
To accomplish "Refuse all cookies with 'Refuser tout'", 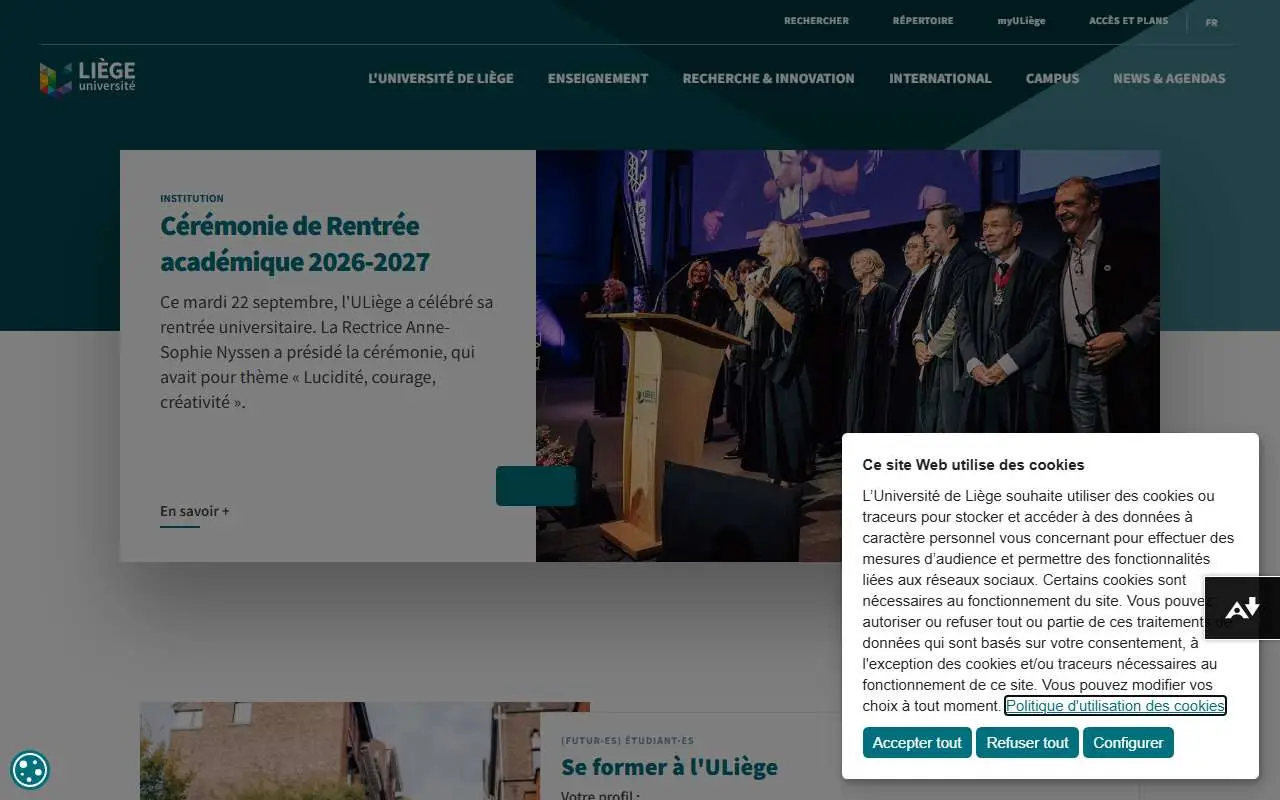I will click(1027, 743).
